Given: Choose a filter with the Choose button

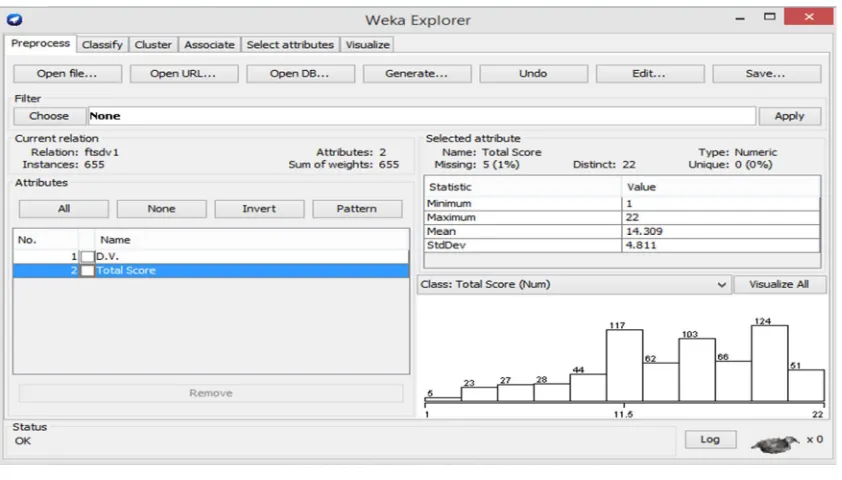Looking at the screenshot, I should point(49,116).
